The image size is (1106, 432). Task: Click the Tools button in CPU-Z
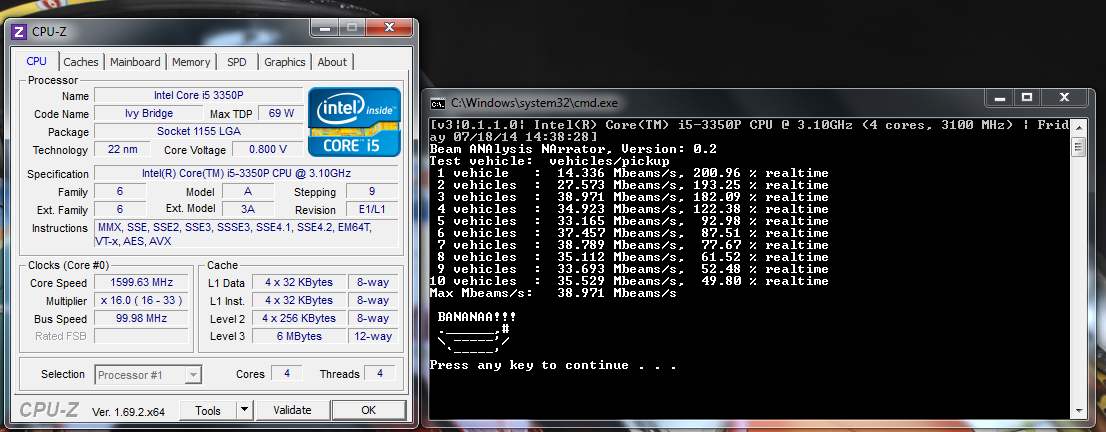208,410
